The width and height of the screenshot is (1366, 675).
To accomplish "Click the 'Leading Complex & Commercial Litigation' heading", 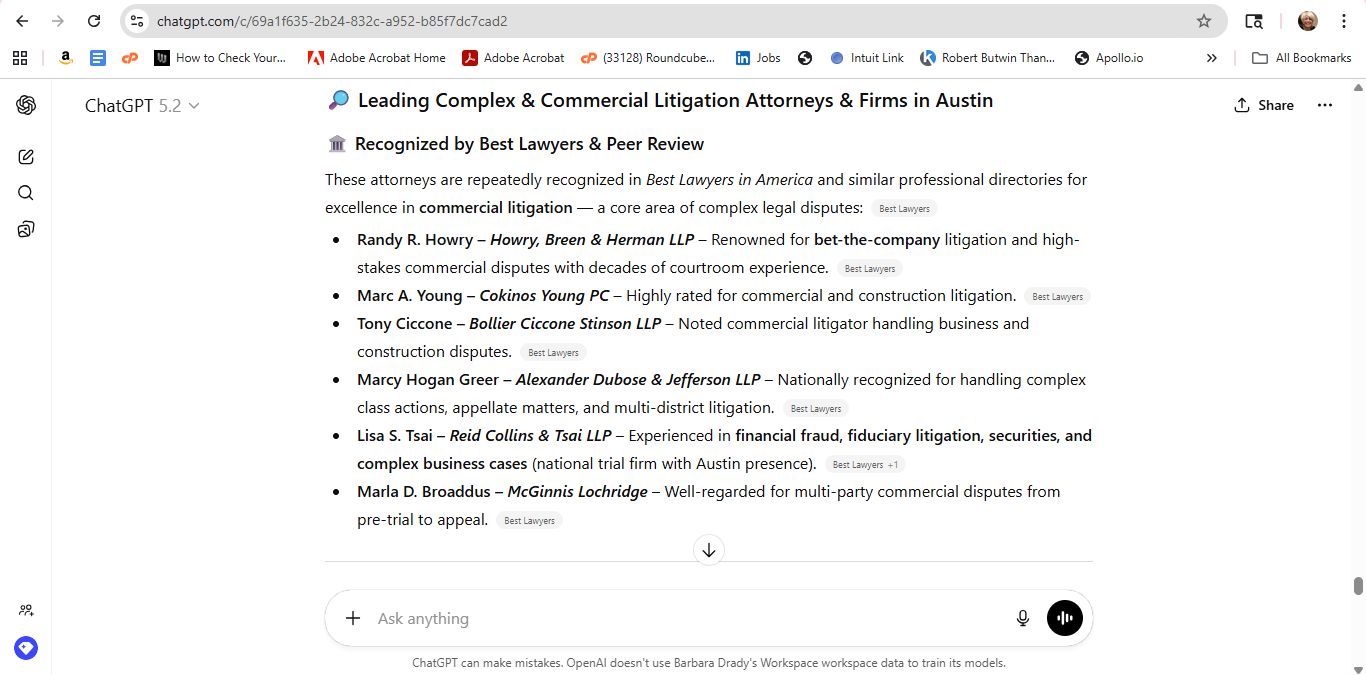I will pyautogui.click(x=675, y=100).
